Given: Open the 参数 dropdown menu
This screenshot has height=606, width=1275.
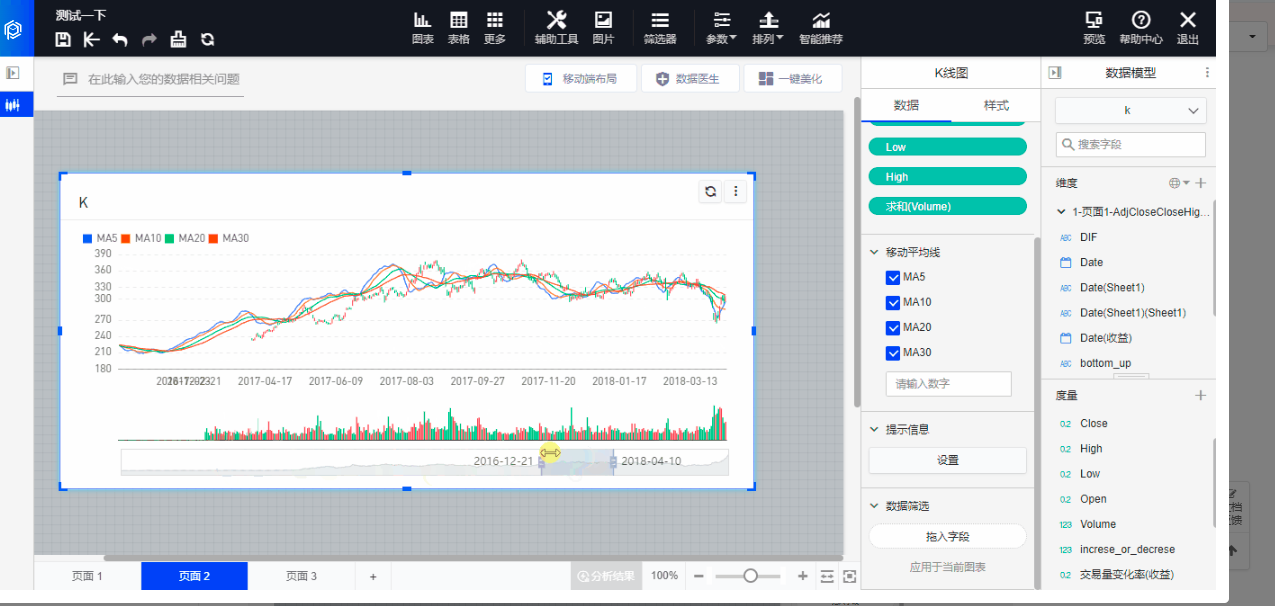Looking at the screenshot, I should (721, 27).
